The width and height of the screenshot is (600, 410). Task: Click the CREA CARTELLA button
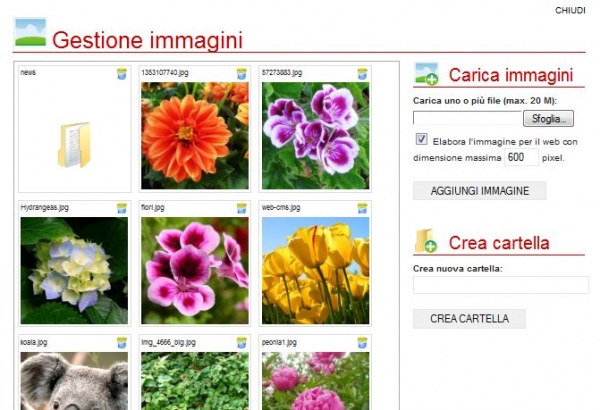tap(469, 319)
